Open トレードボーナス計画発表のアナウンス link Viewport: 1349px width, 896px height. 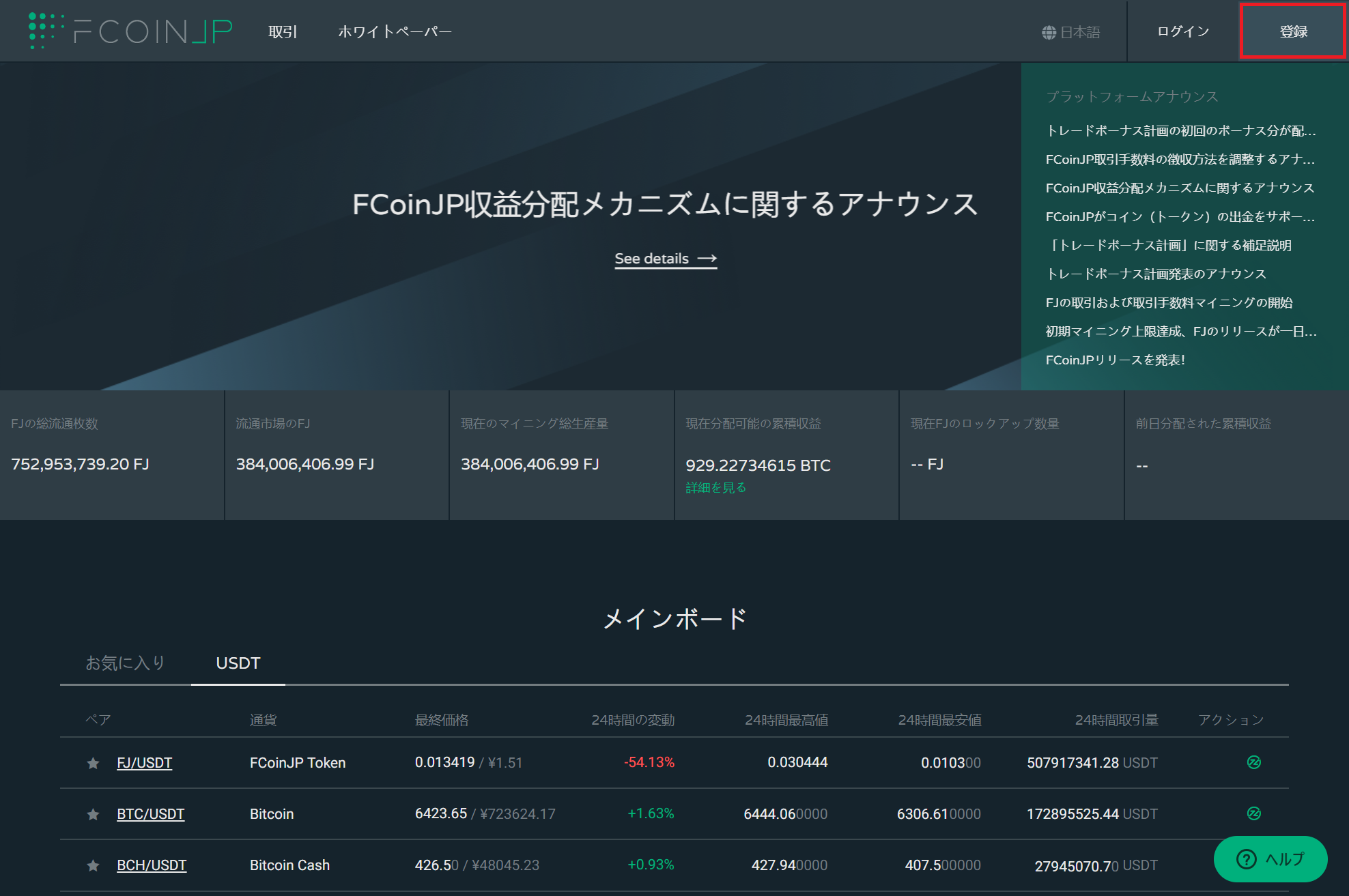(x=1156, y=274)
